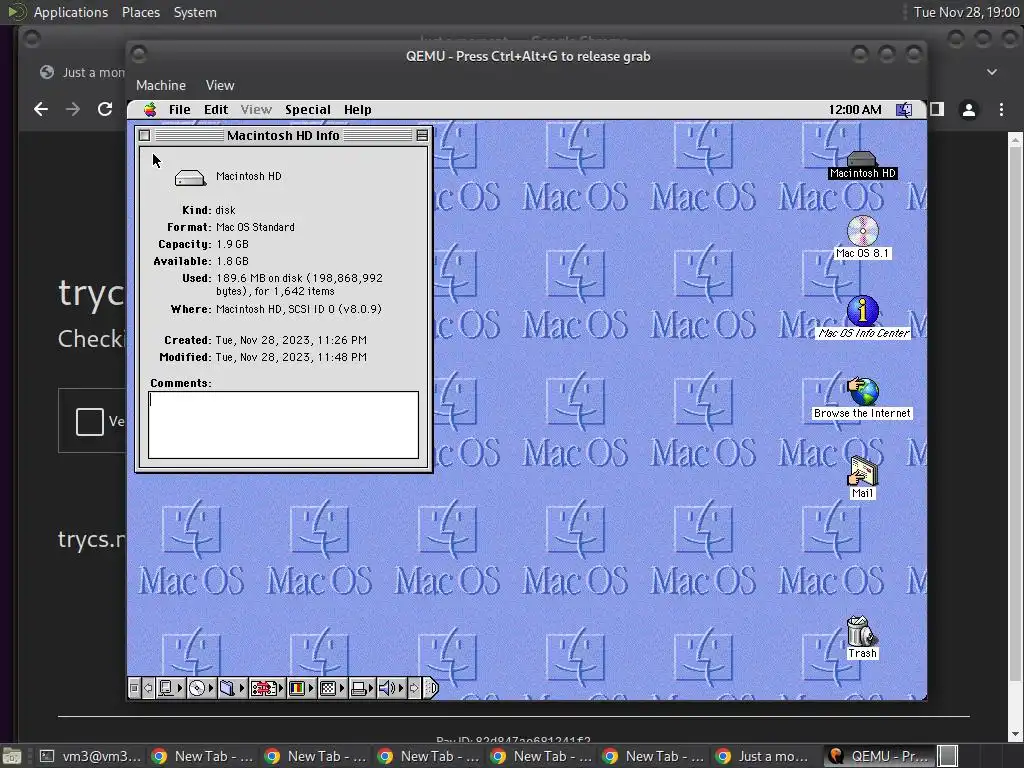Select the Mac OS 8.1 CD icon

tap(863, 238)
